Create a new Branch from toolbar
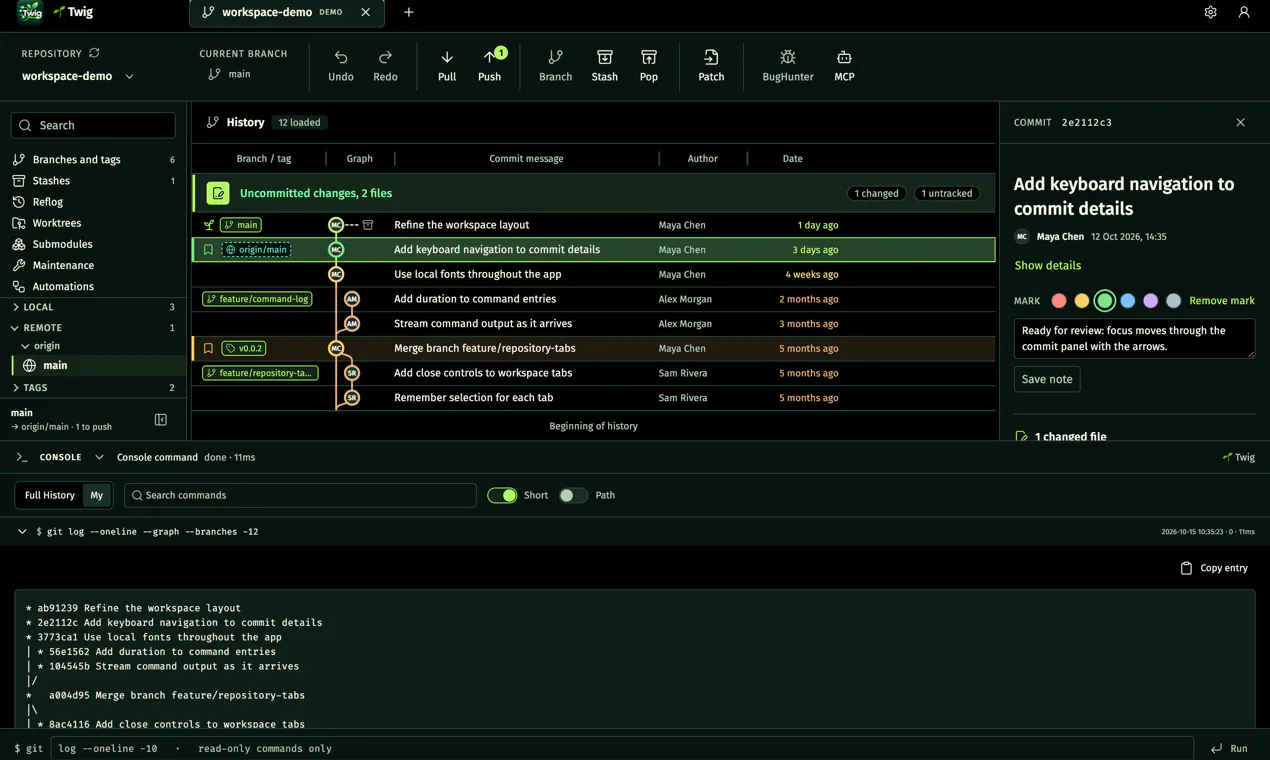This screenshot has height=760, width=1270. [556, 66]
